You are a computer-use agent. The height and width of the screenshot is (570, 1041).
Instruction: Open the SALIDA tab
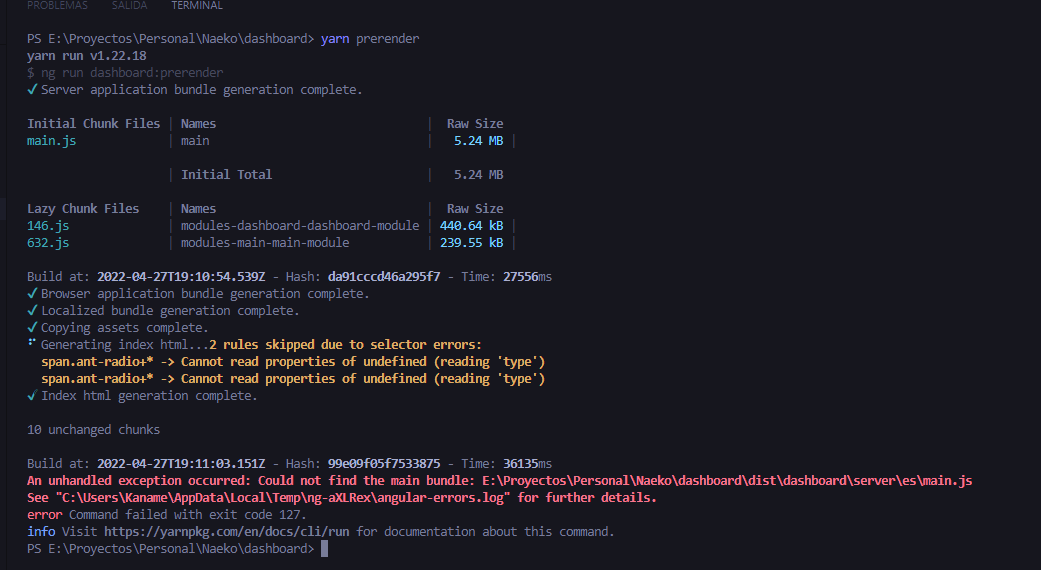pos(129,5)
